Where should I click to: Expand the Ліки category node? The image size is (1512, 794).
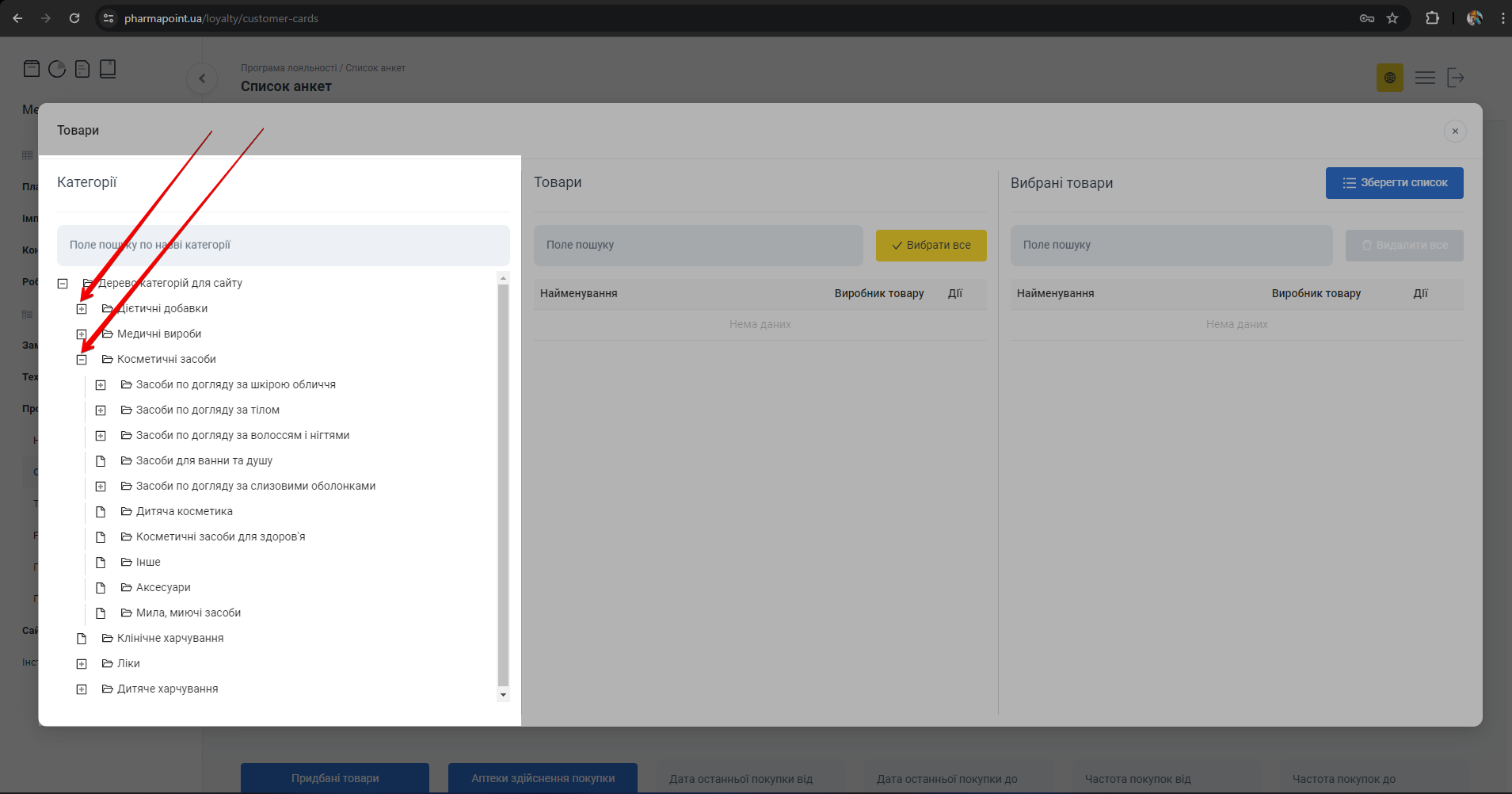[82, 664]
